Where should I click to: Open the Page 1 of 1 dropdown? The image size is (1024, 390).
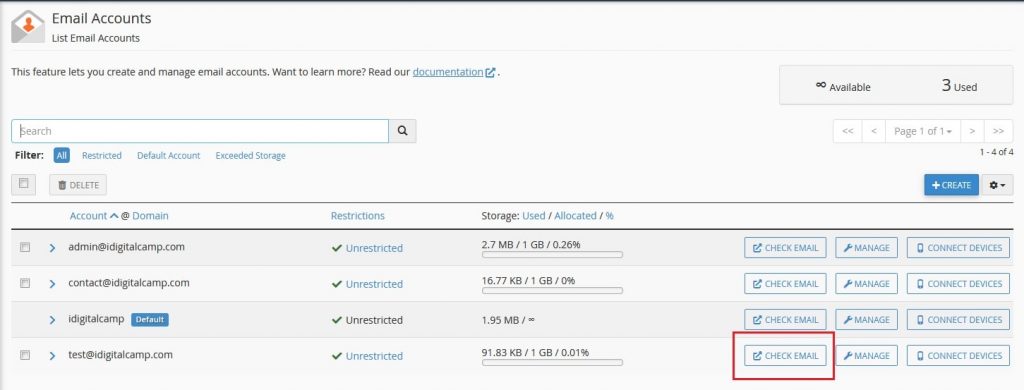[x=922, y=131]
